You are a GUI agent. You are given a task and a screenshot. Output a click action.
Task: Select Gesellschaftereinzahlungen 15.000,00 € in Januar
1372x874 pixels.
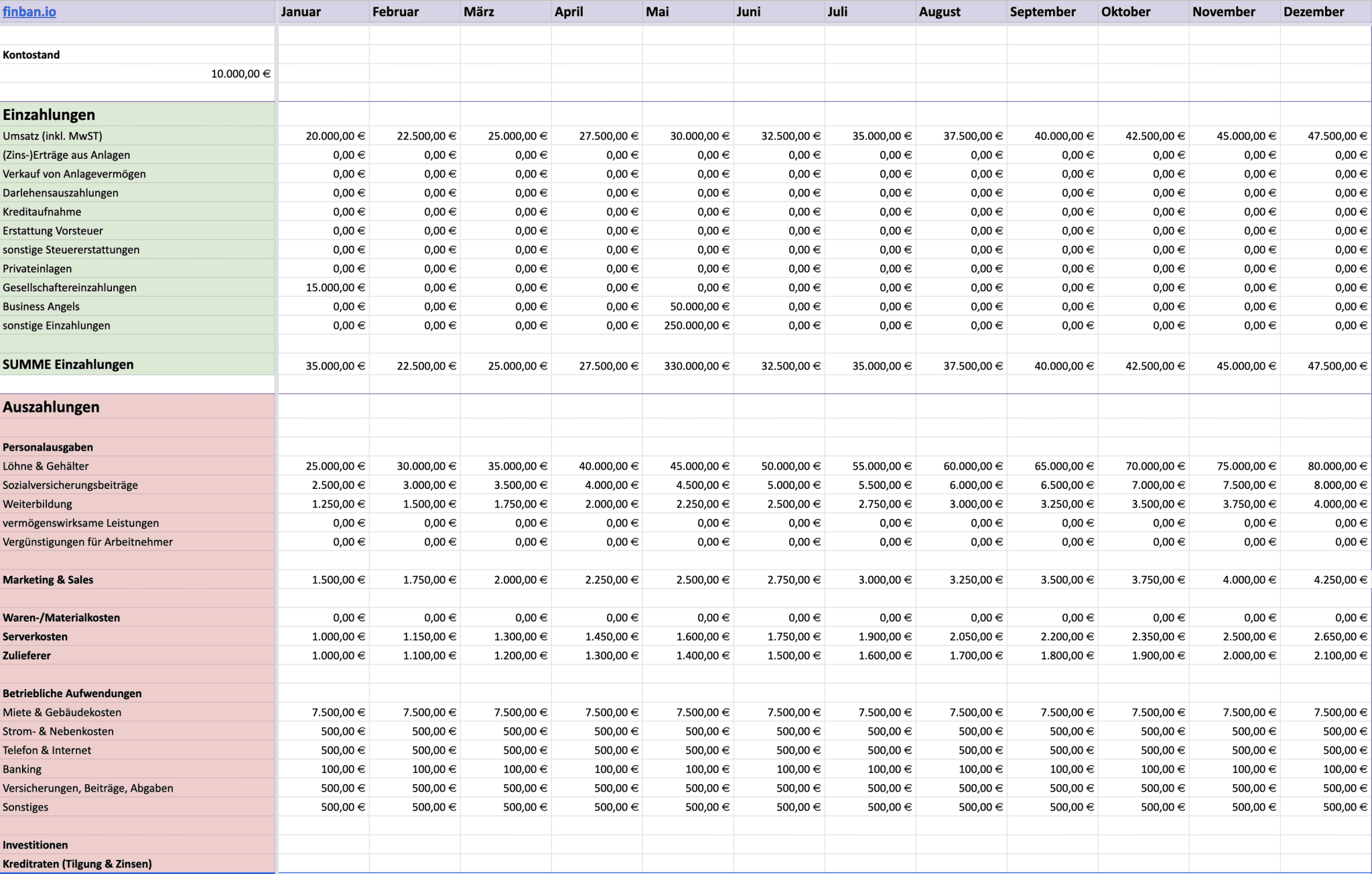coord(334,288)
